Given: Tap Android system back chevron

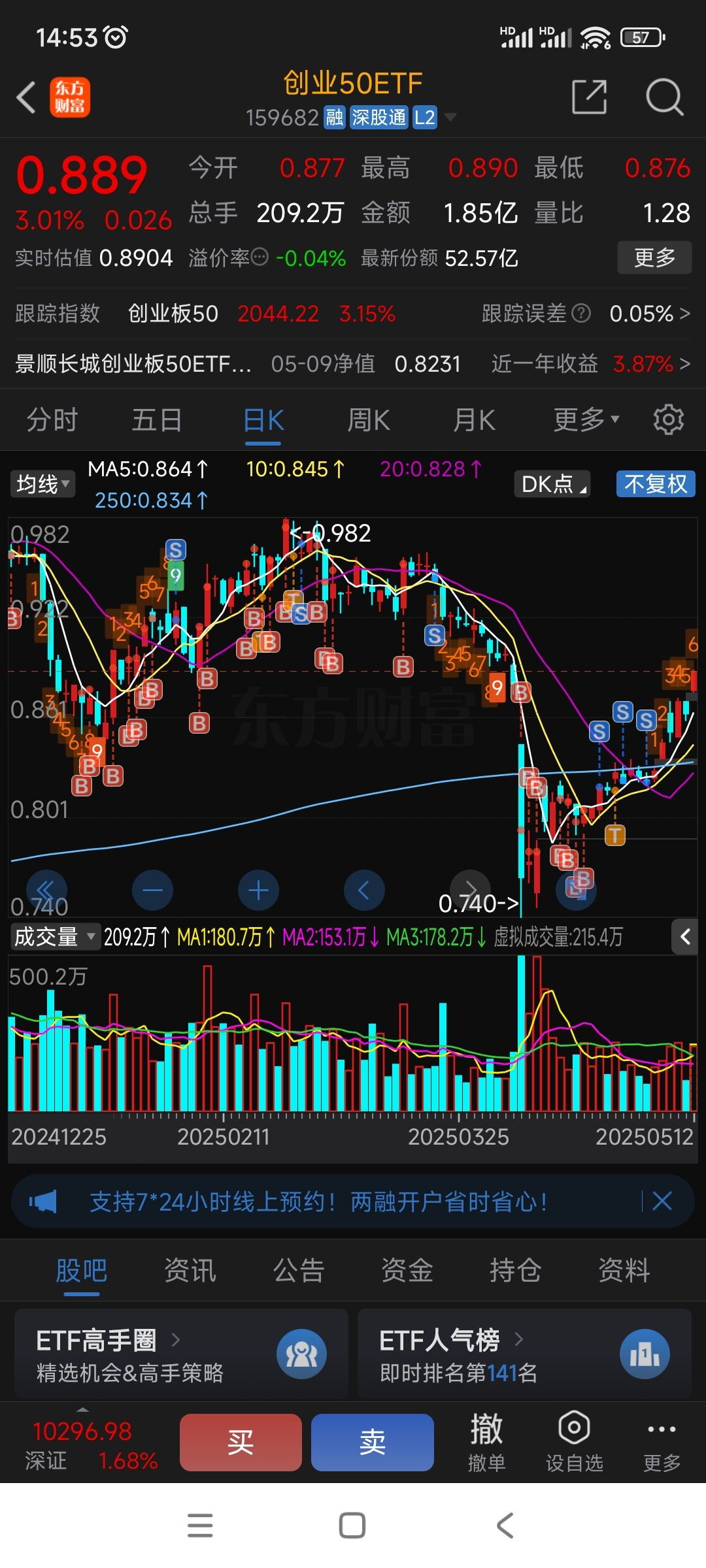Looking at the screenshot, I should tap(505, 1526).
